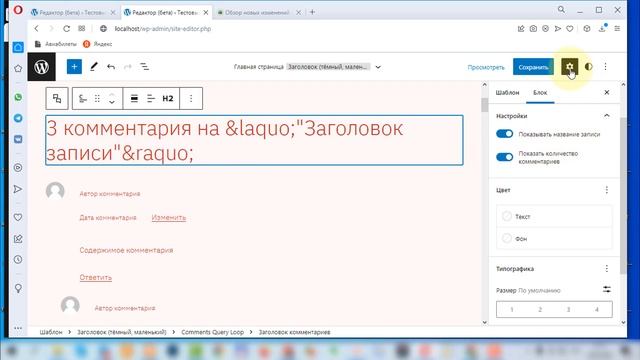Click the block drag handle
The image size is (640, 360).
(97, 98)
